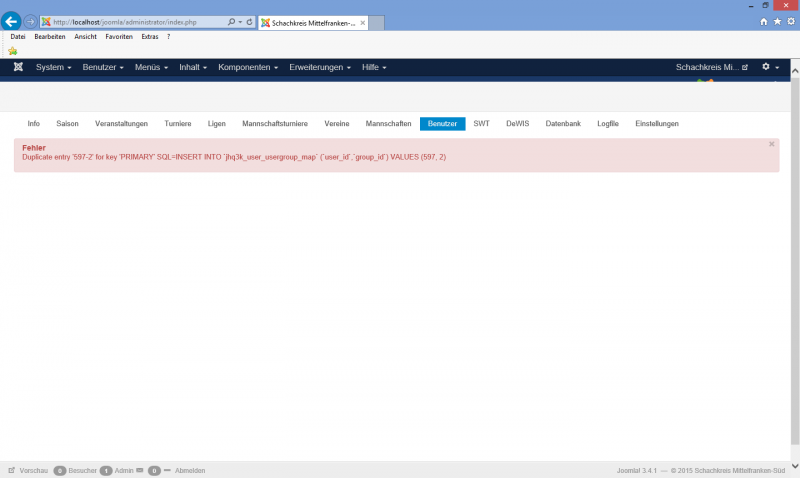Click the Abmelden logout link

[190, 470]
